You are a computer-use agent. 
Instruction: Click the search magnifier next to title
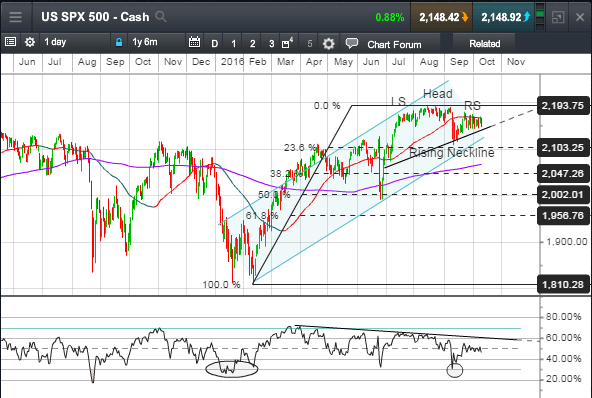[161, 17]
